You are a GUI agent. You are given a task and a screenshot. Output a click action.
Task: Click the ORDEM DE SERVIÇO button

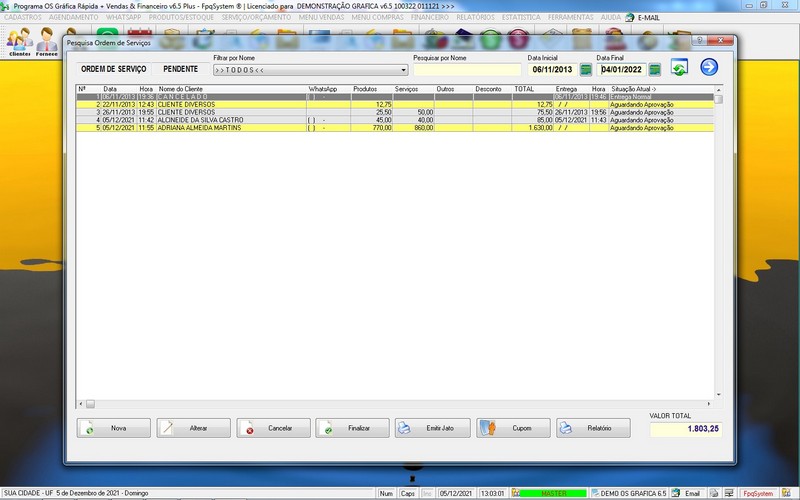(x=113, y=69)
